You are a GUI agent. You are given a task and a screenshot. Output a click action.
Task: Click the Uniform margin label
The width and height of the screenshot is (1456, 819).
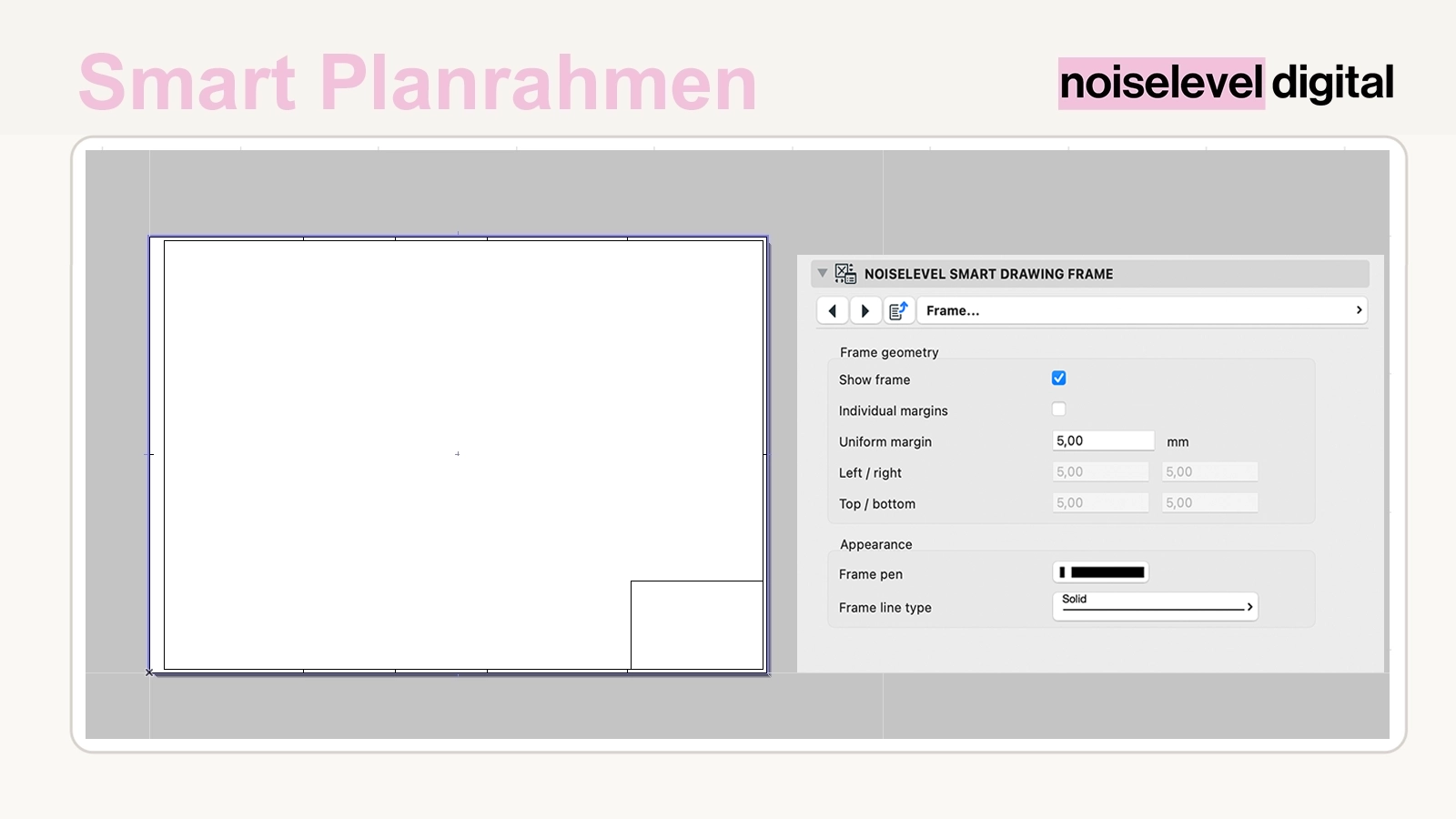pos(885,441)
